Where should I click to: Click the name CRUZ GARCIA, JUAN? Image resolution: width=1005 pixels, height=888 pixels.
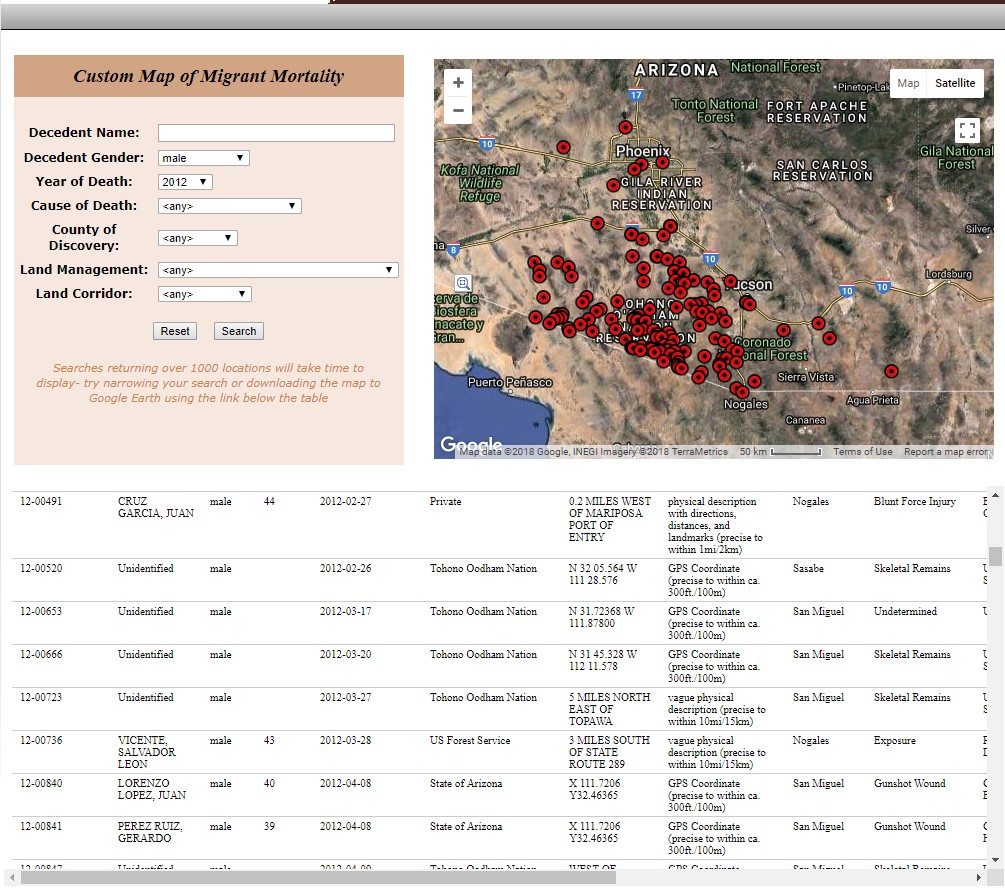(156, 507)
